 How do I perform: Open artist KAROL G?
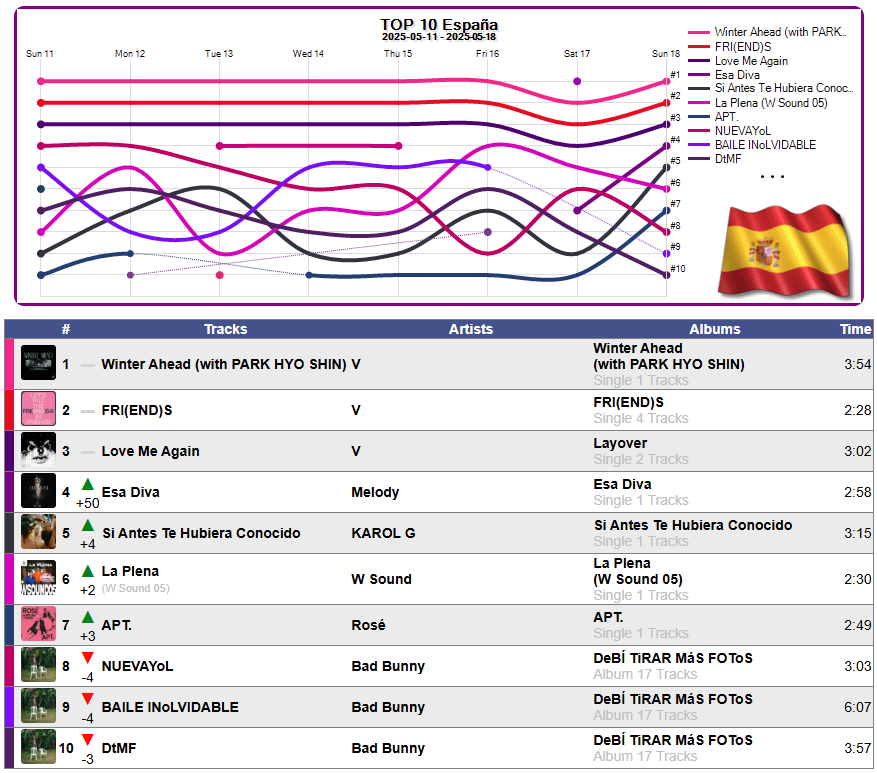coord(384,533)
